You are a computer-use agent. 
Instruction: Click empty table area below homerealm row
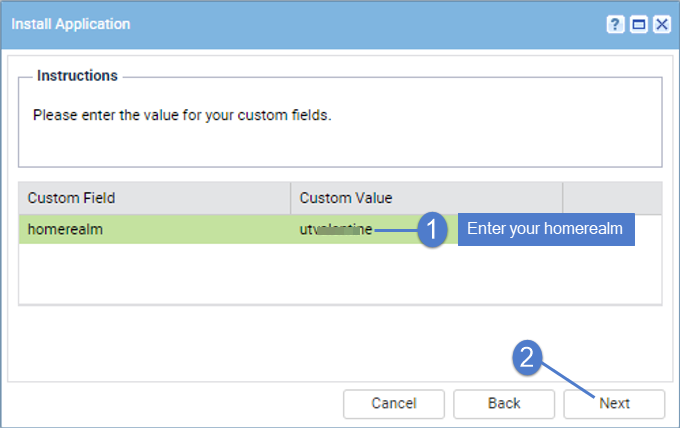(340, 274)
